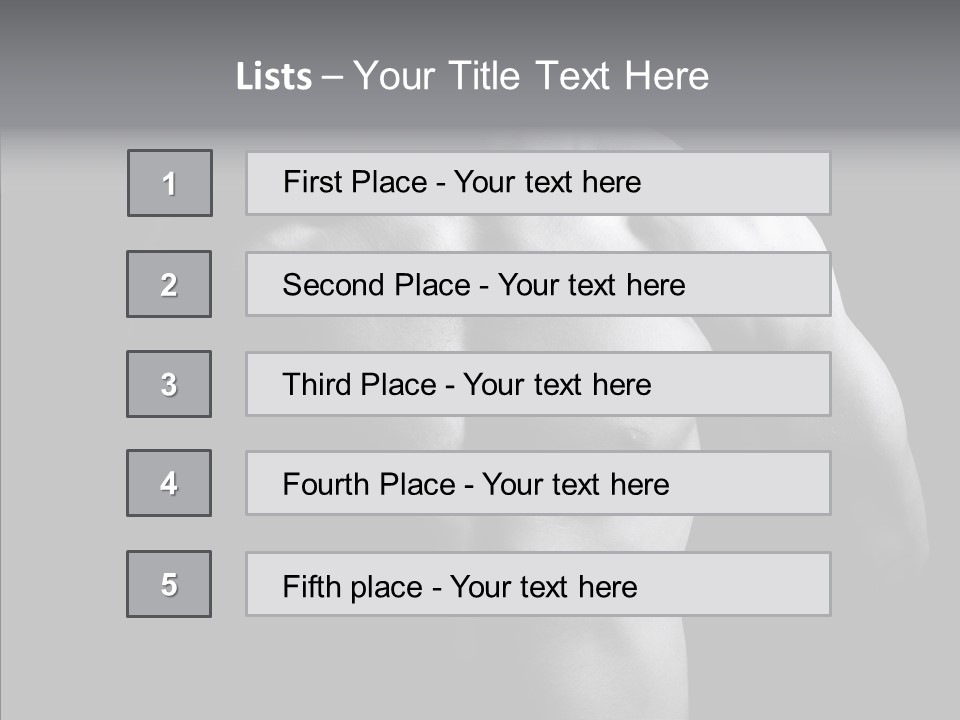
Task: Select the 'Your Title Text Here' heading text
Action: (531, 76)
